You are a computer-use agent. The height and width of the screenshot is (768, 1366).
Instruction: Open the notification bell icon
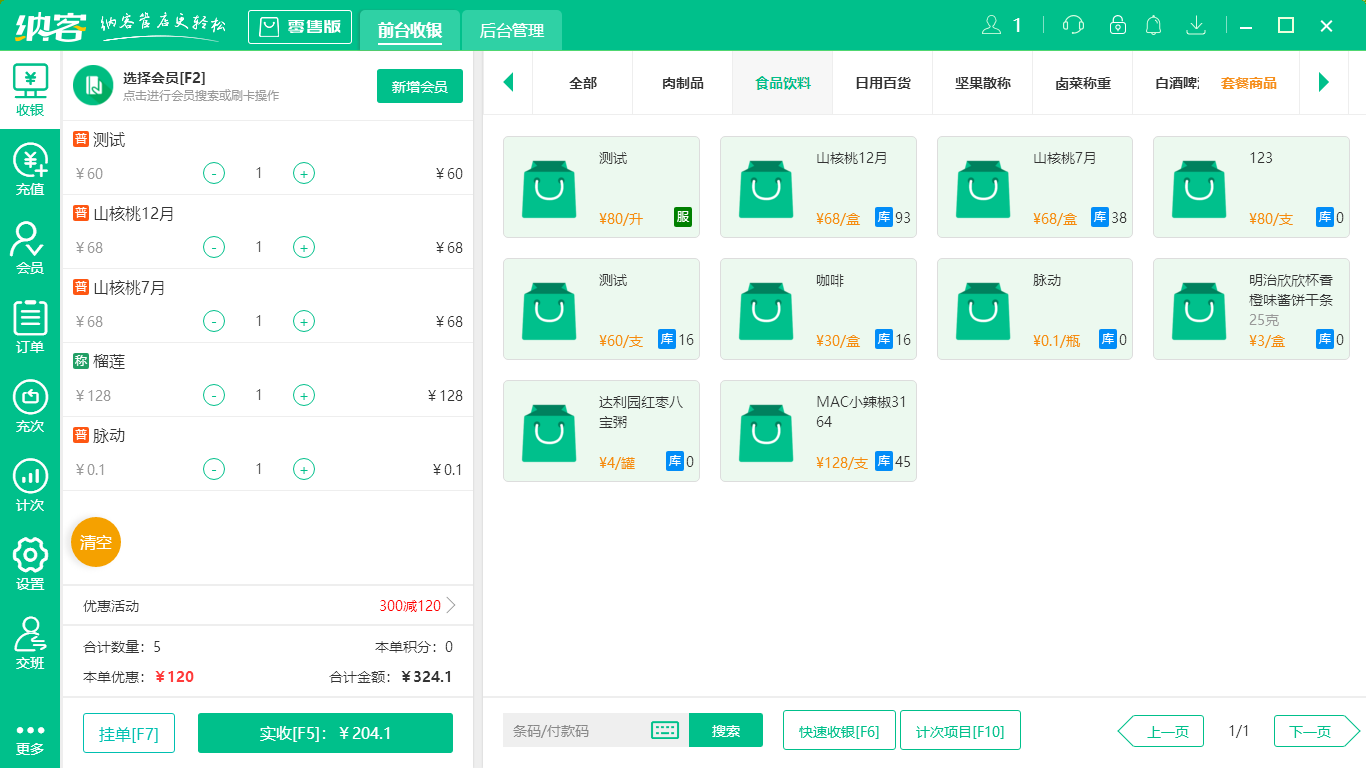pos(1153,26)
